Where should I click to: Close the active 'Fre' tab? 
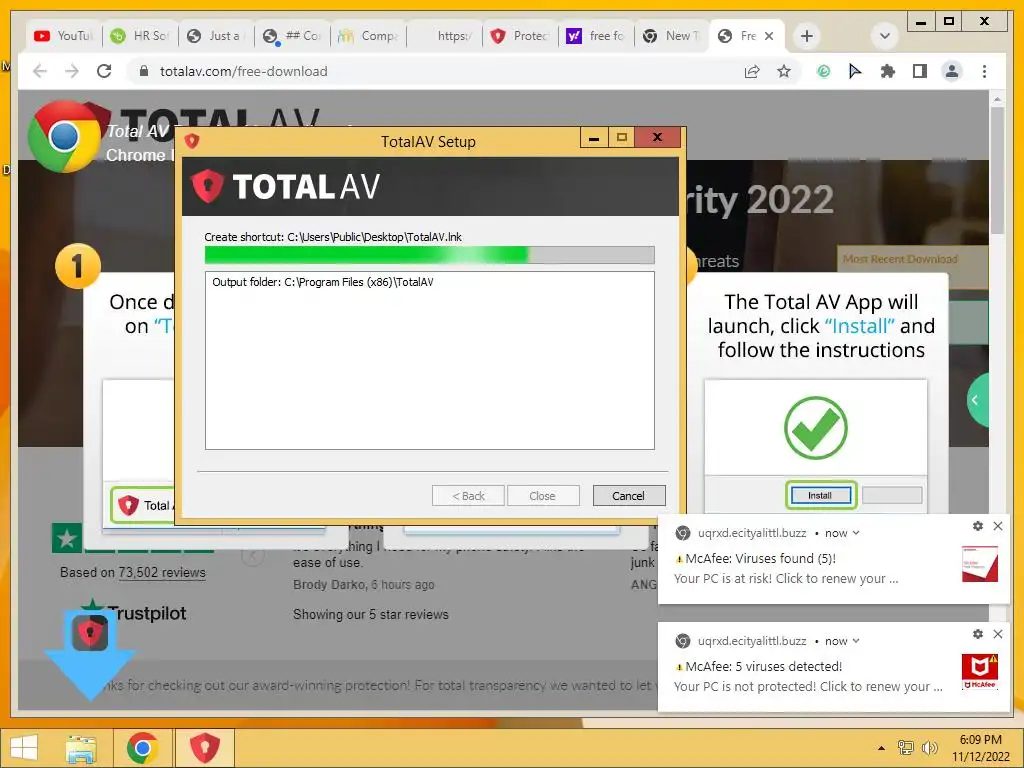[x=769, y=36]
